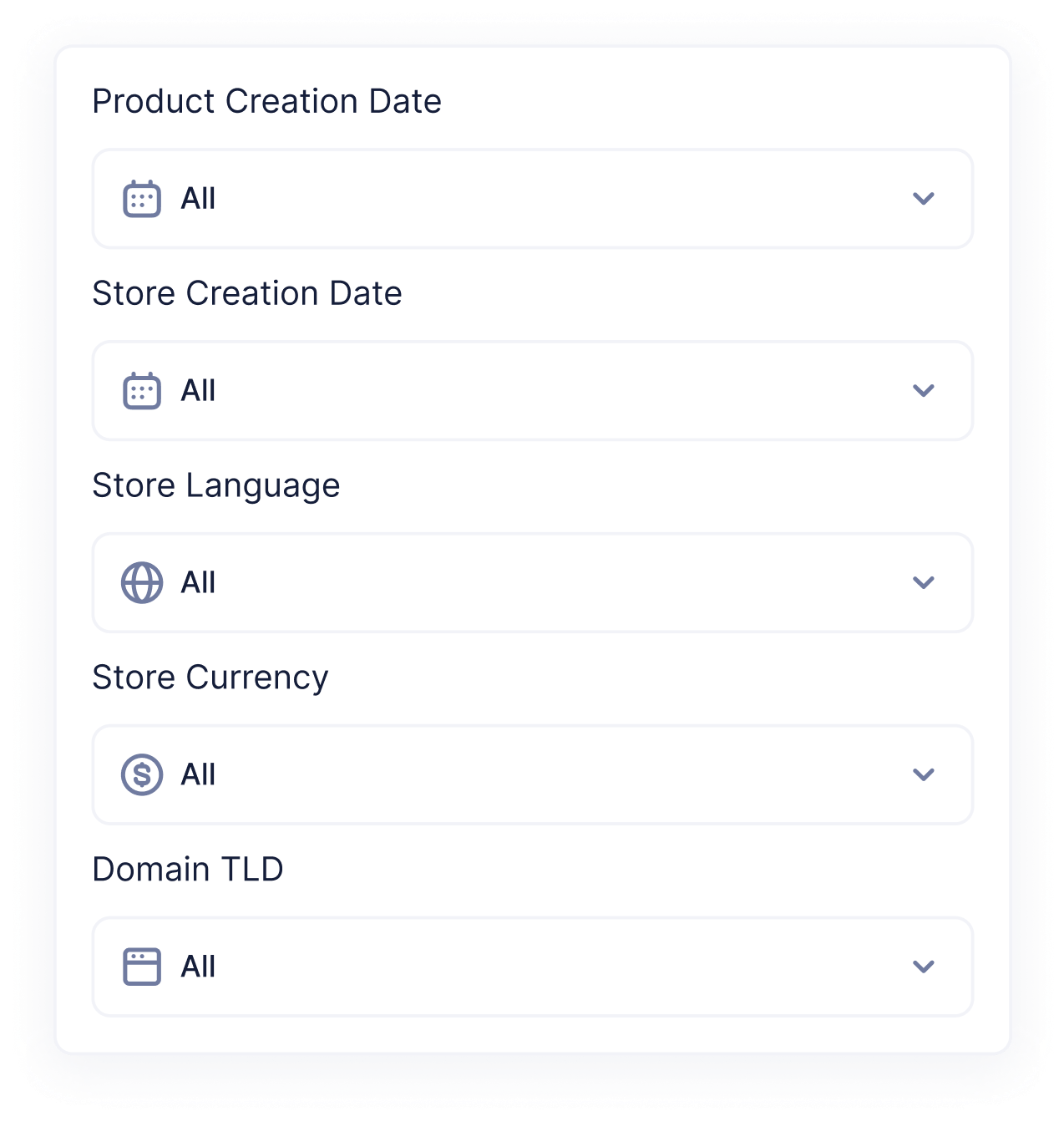Open the Domain TLD dropdown

(x=532, y=966)
